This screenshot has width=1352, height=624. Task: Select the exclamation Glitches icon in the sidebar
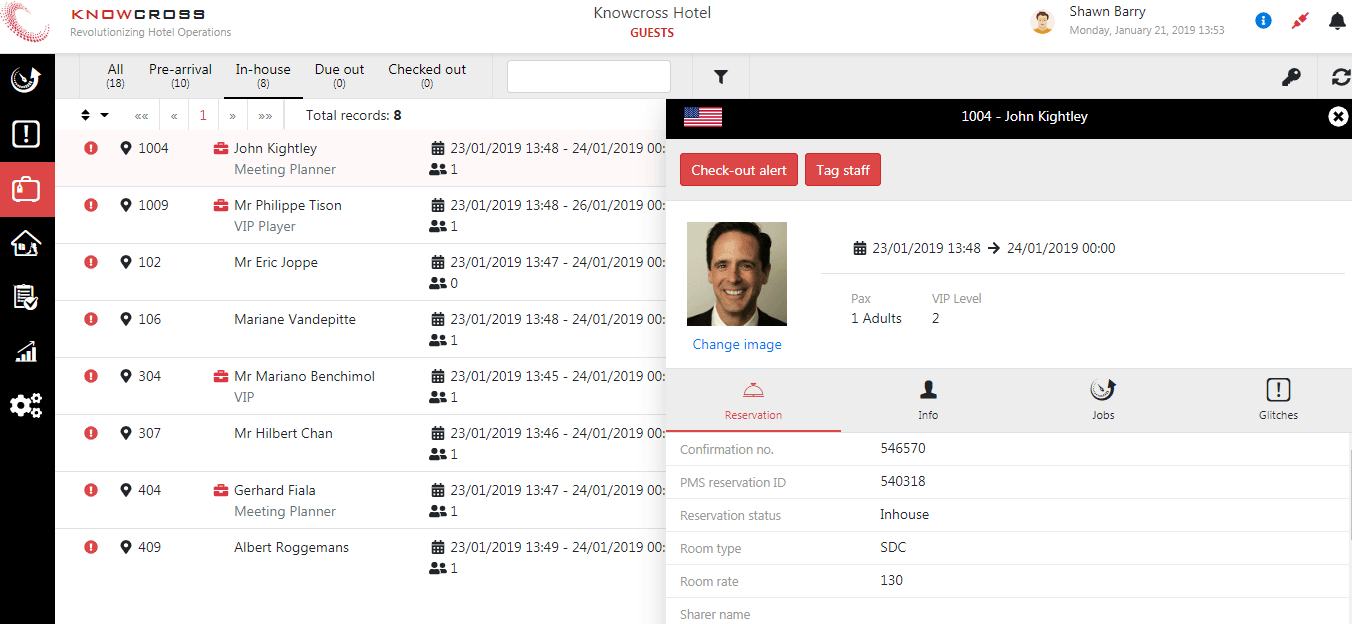[x=27, y=134]
